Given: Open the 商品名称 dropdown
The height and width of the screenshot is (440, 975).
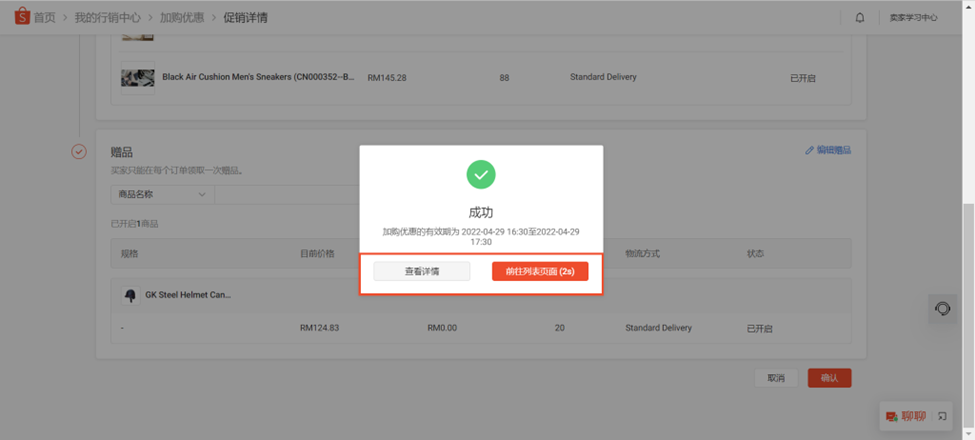Looking at the screenshot, I should (x=162, y=195).
